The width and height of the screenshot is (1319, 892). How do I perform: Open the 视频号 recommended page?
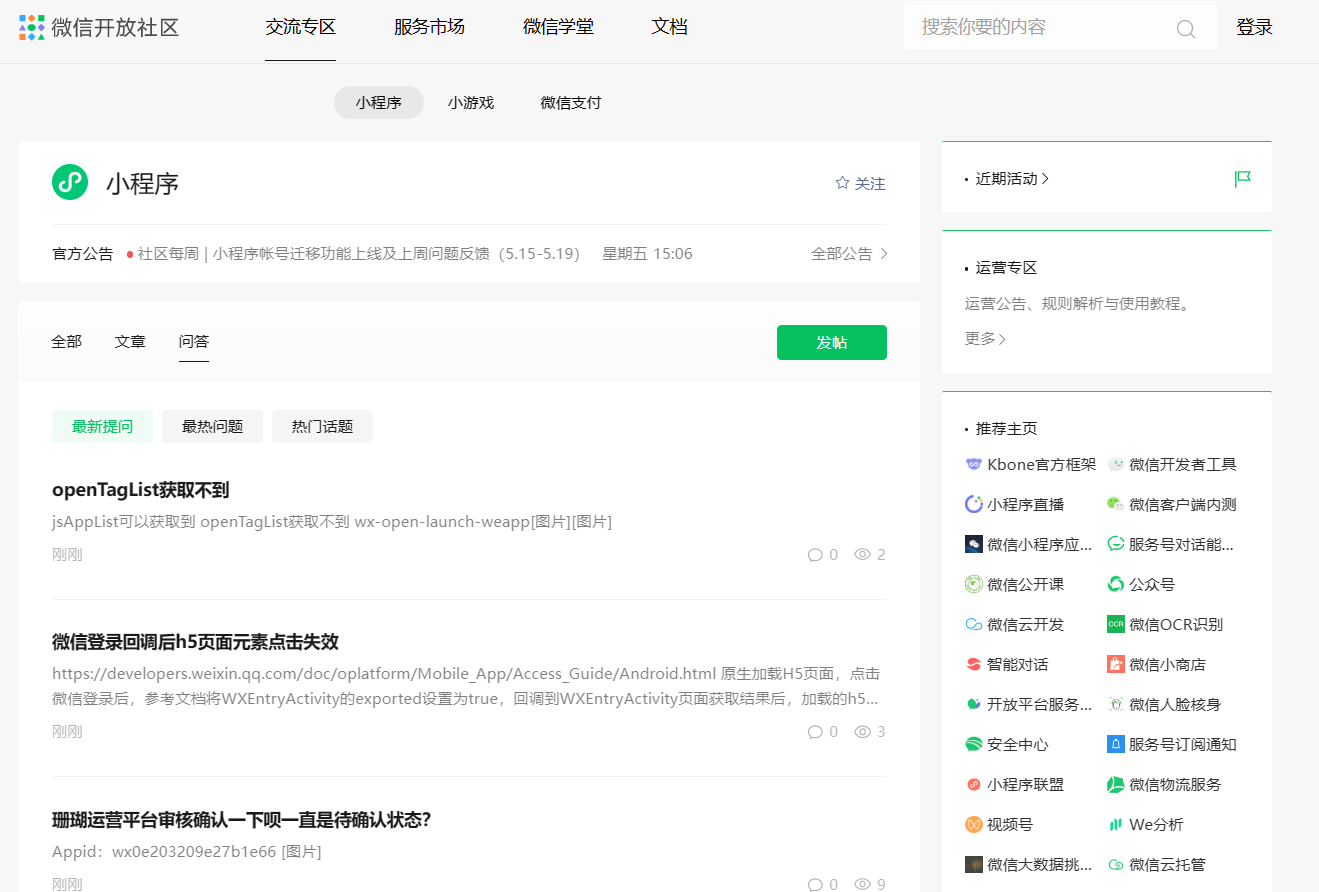(x=999, y=824)
